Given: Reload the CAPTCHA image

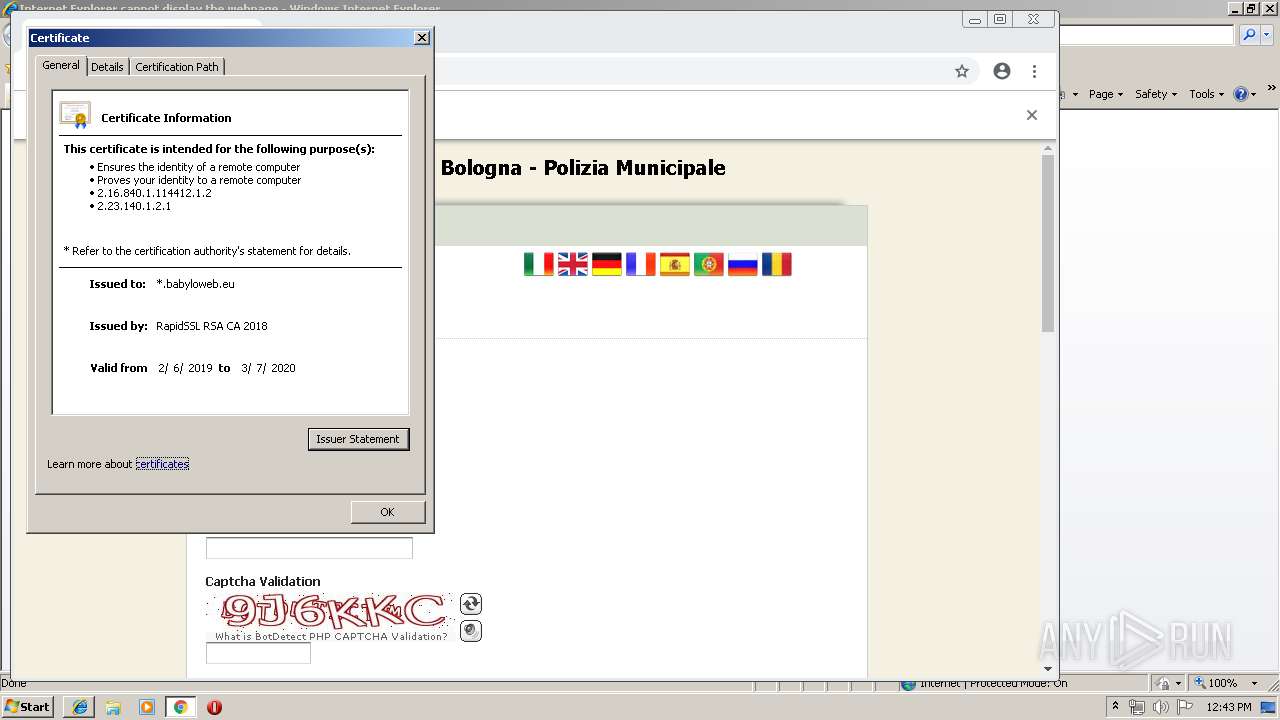Looking at the screenshot, I should 471,604.
